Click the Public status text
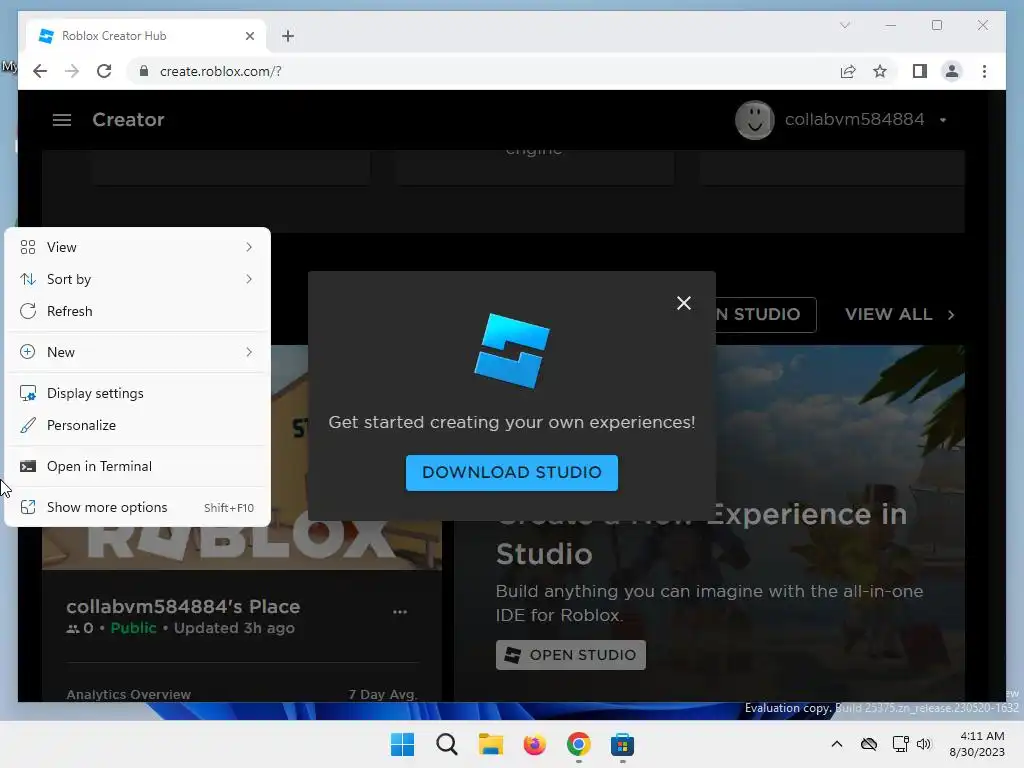1024x768 pixels. coord(133,628)
